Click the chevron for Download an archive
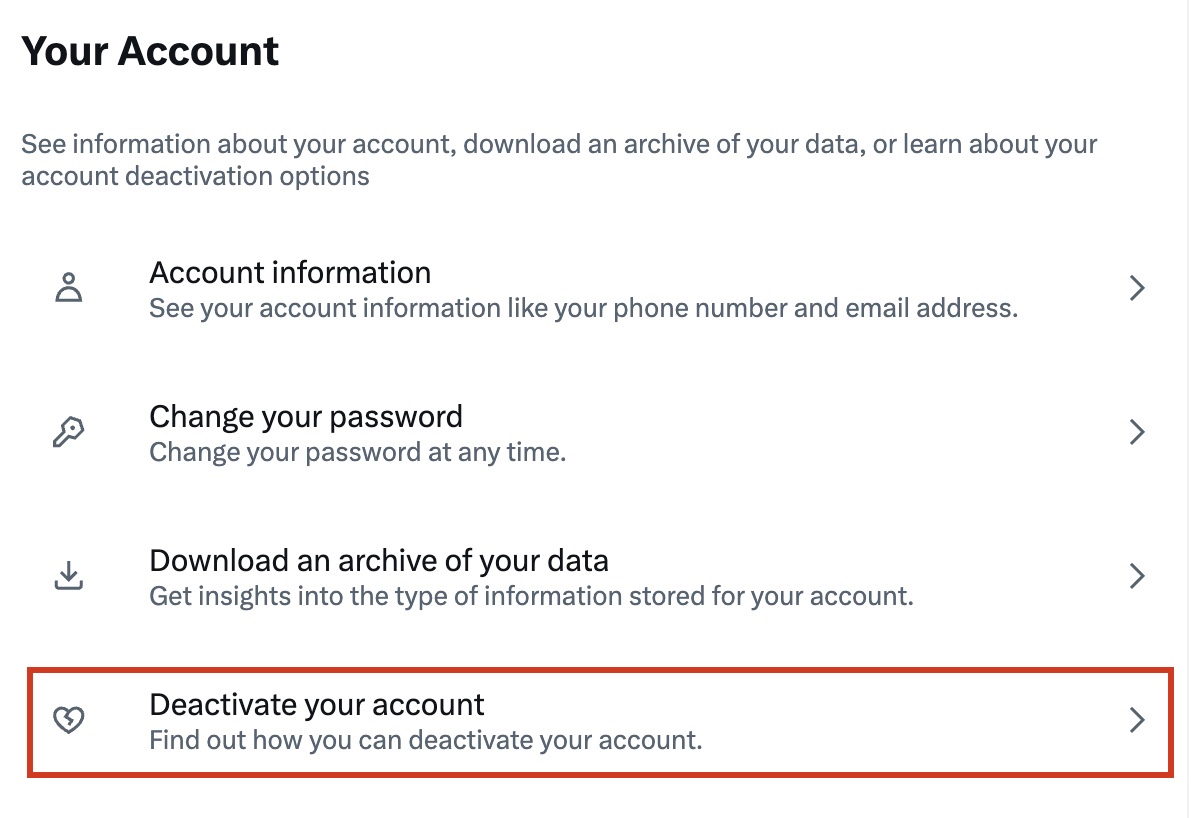This screenshot has height=818, width=1196. pos(1136,577)
